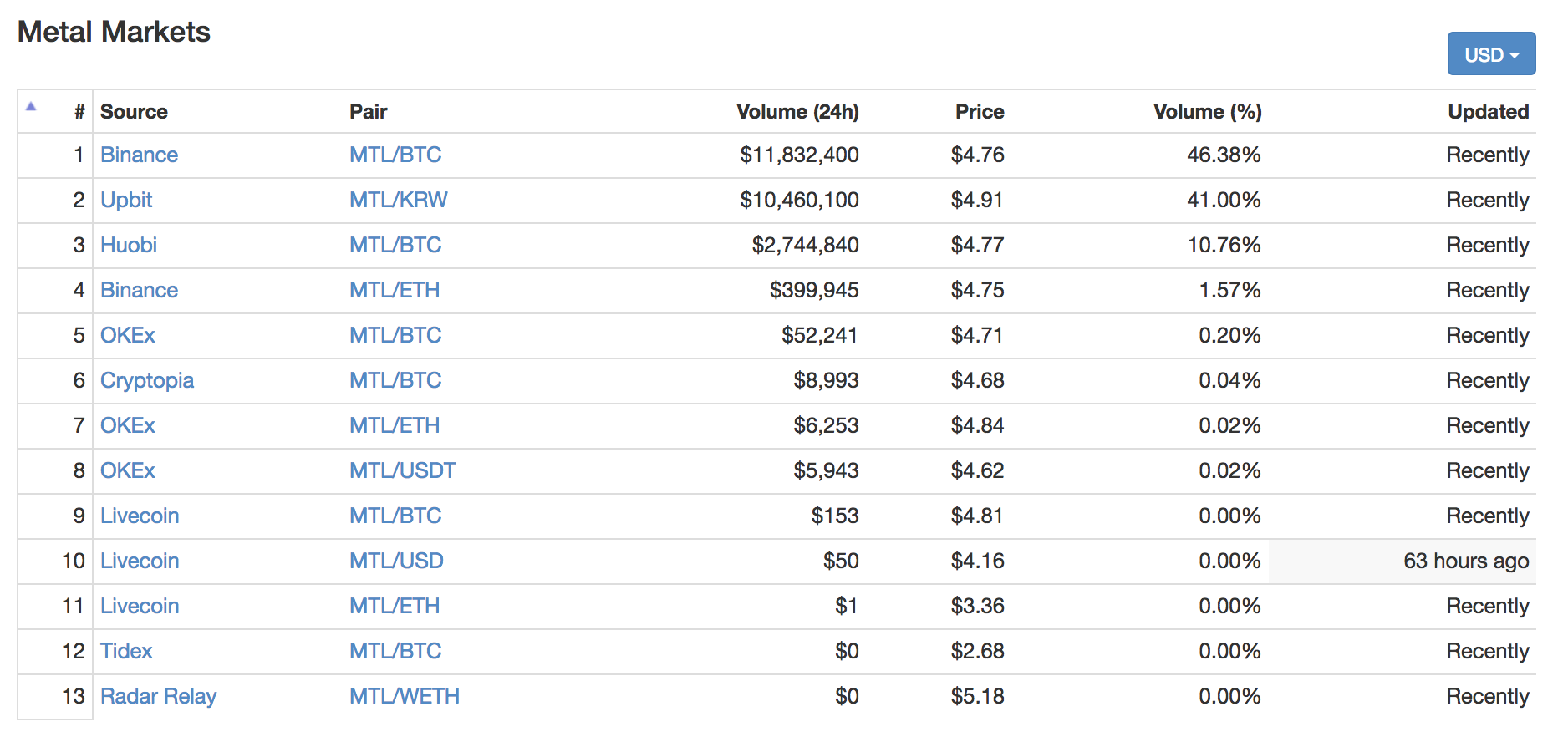Open MTL/BTC pair in Tidex row
This screenshot has width=1568, height=752.
tap(395, 651)
